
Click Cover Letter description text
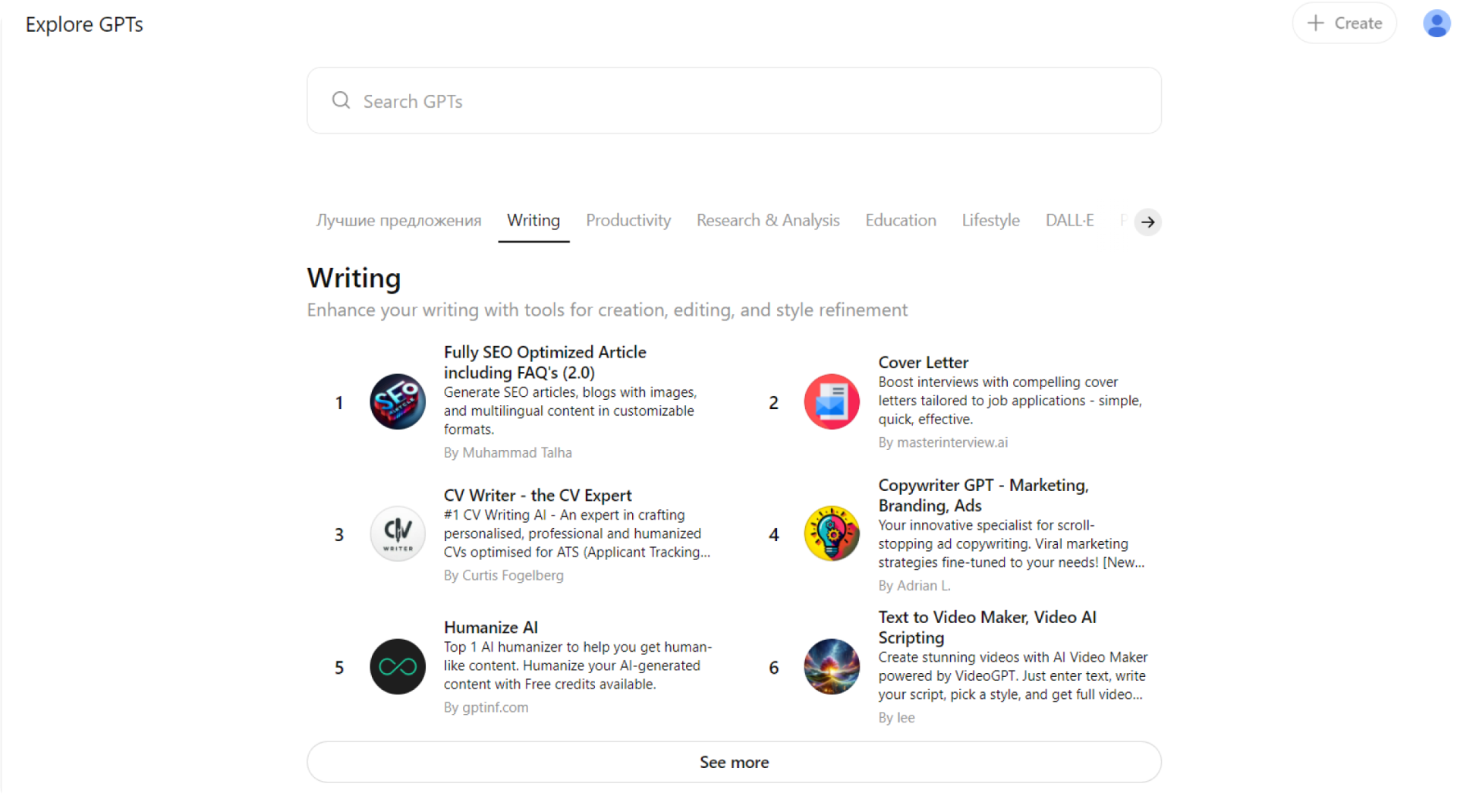coord(1009,401)
